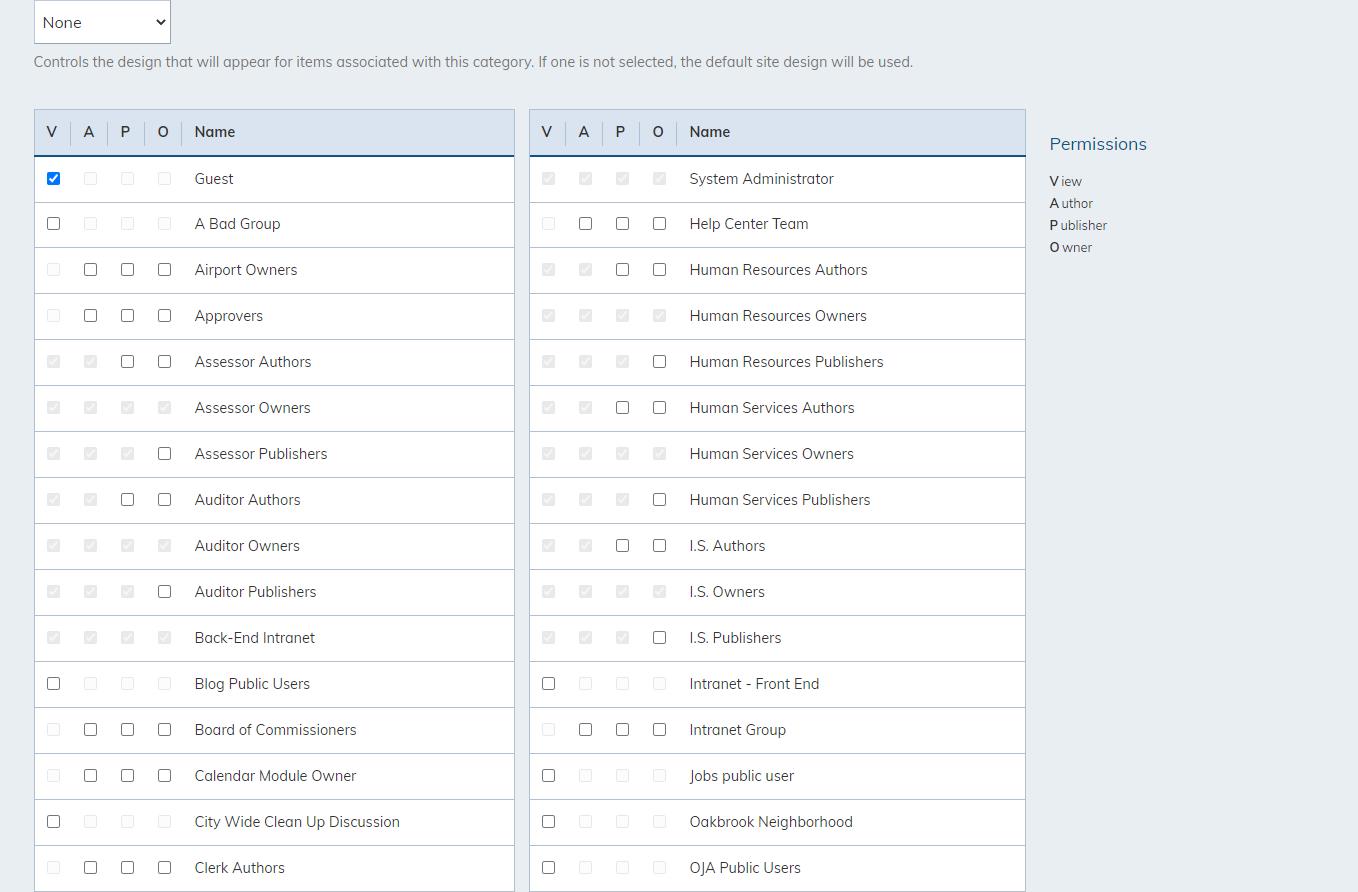Enable Owner for Human Resources Authors
Image resolution: width=1358 pixels, height=892 pixels.
point(660,270)
